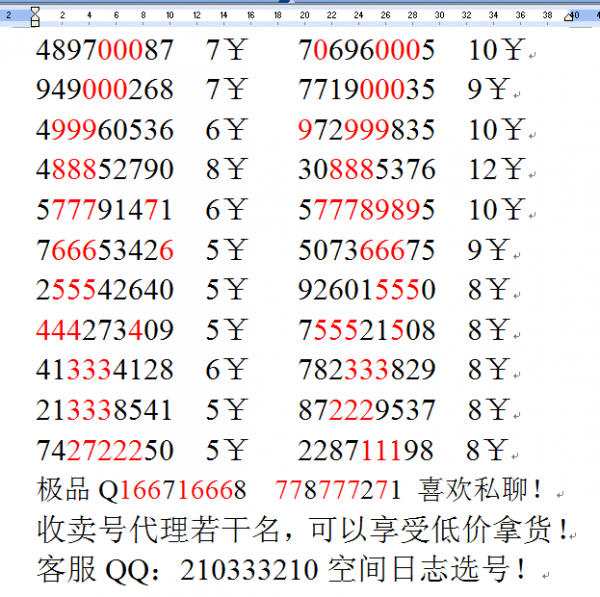Click the number 771900035
The height and width of the screenshot is (597, 600).
coord(367,90)
